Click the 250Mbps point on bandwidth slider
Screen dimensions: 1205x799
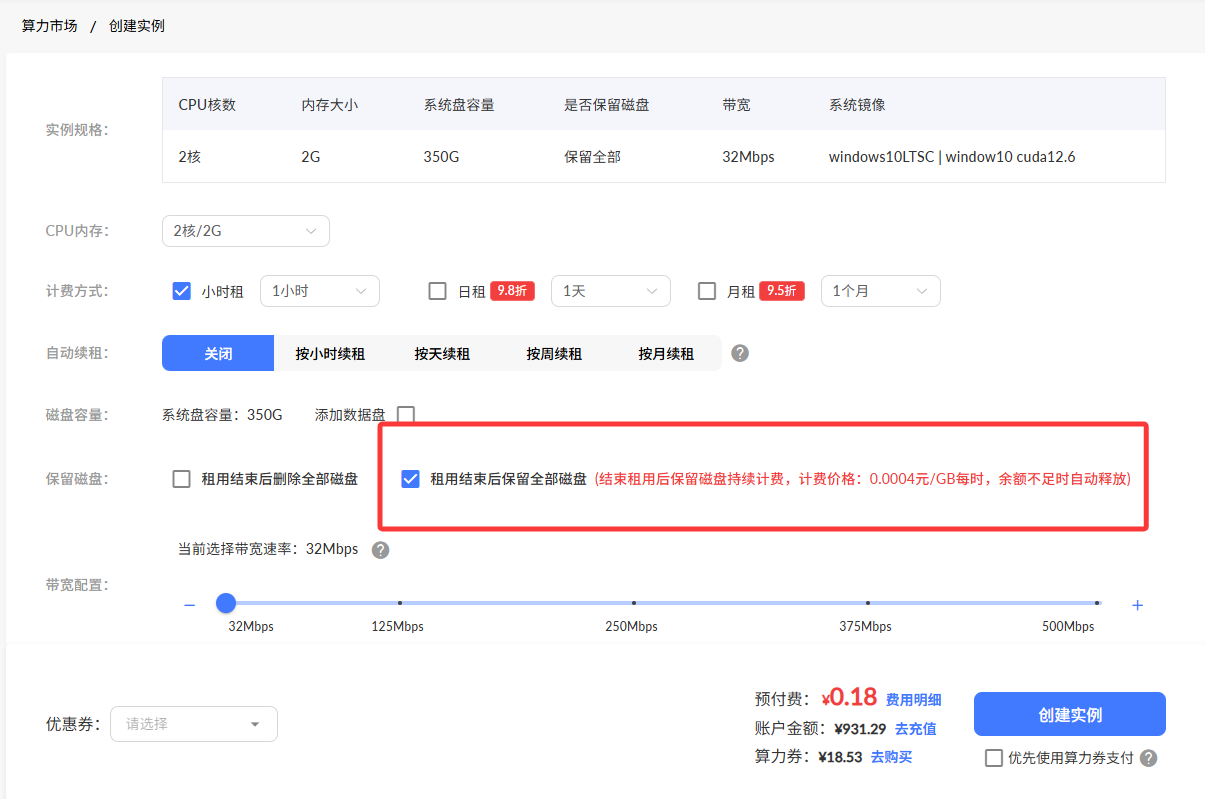pyautogui.click(x=634, y=603)
